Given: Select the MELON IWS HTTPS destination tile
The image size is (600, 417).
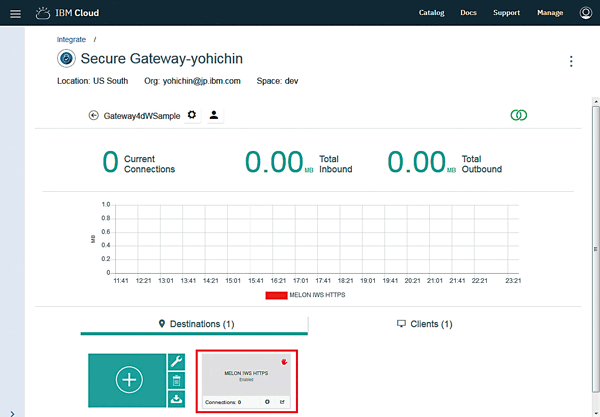Looking at the screenshot, I should coord(246,381).
